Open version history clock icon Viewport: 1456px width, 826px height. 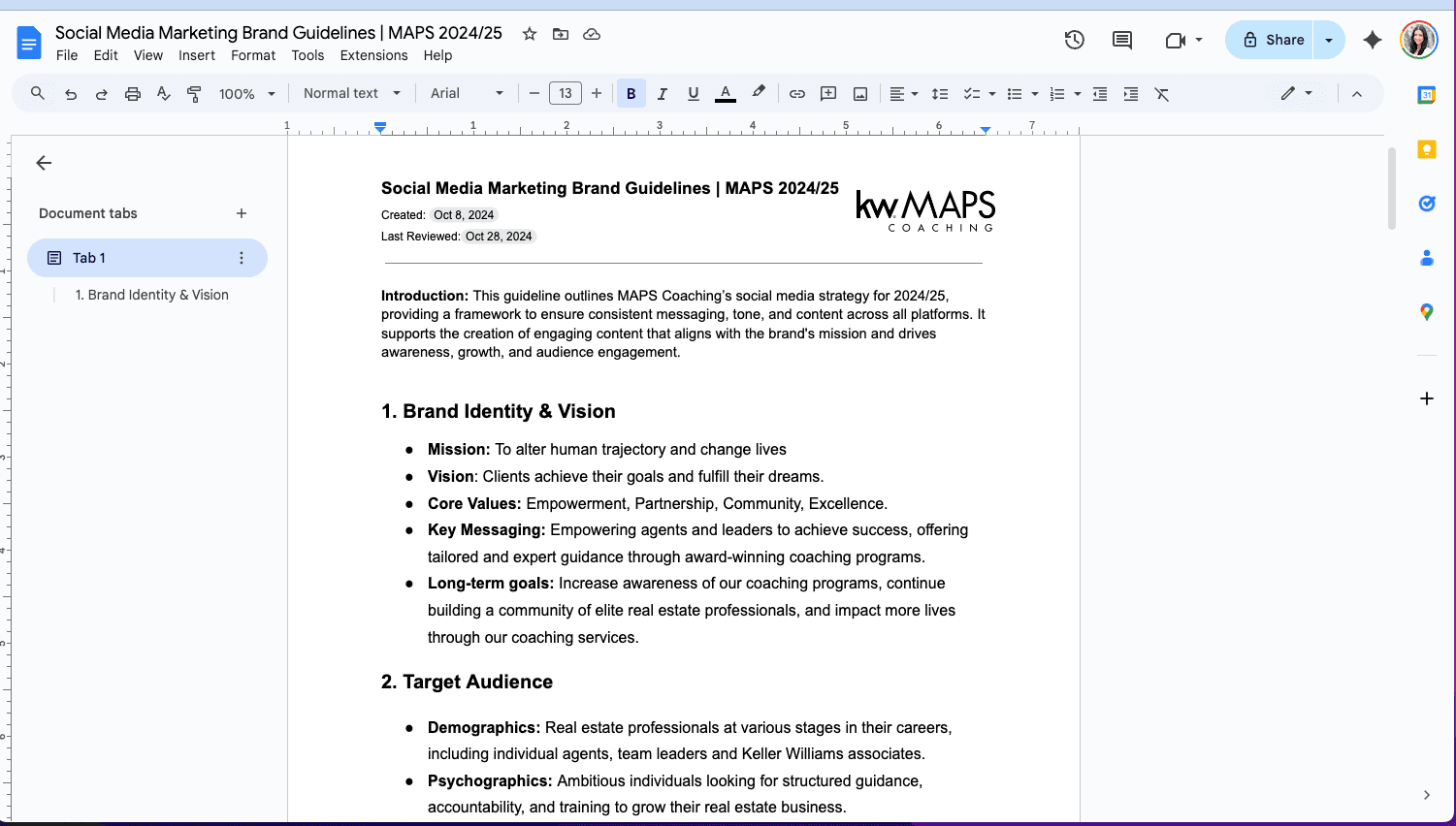point(1074,40)
